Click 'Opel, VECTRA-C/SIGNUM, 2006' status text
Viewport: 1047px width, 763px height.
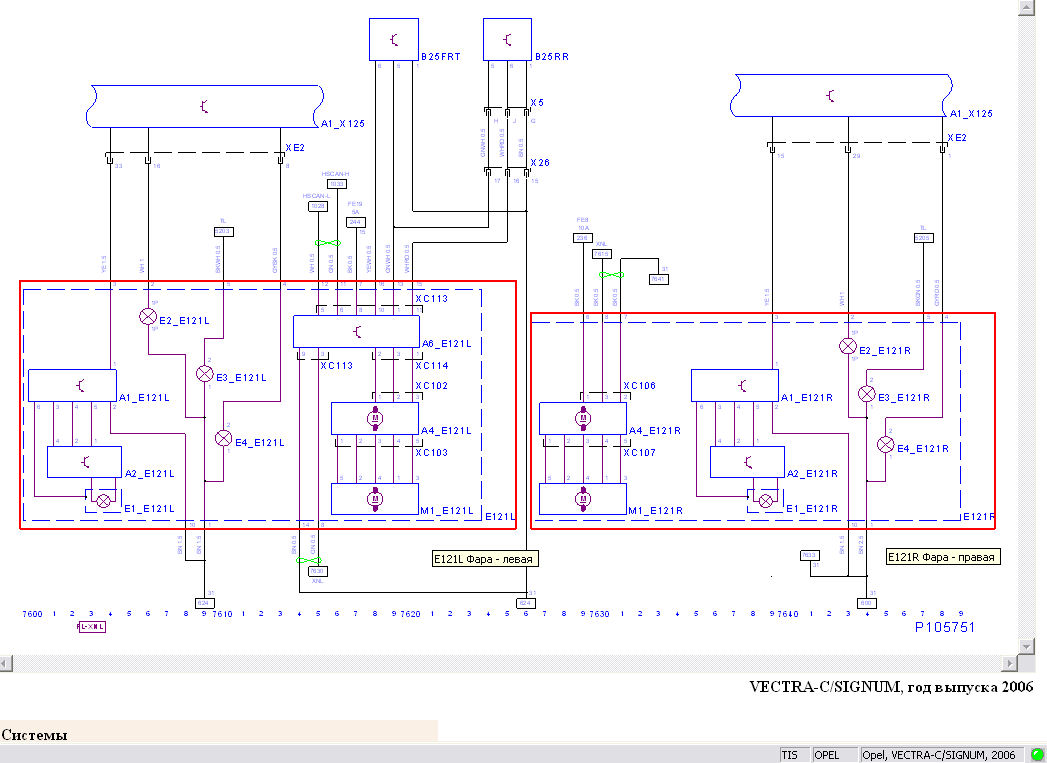[939, 755]
